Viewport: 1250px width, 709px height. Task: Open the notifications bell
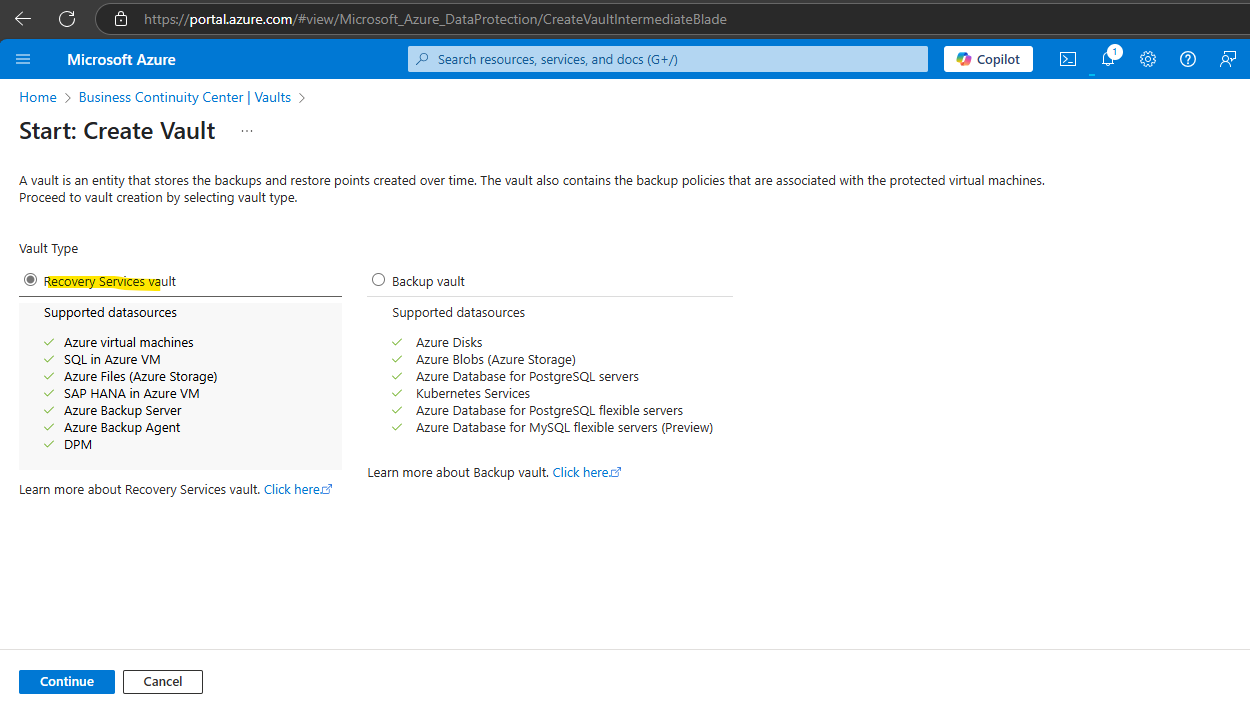point(1108,59)
